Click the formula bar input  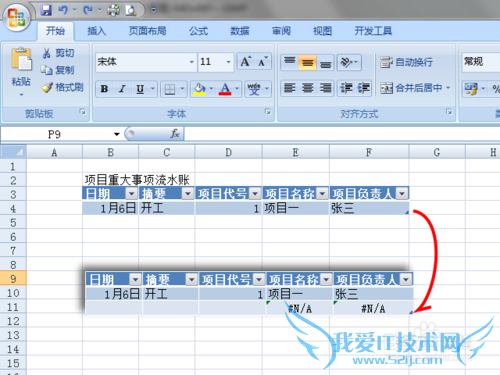342,134
